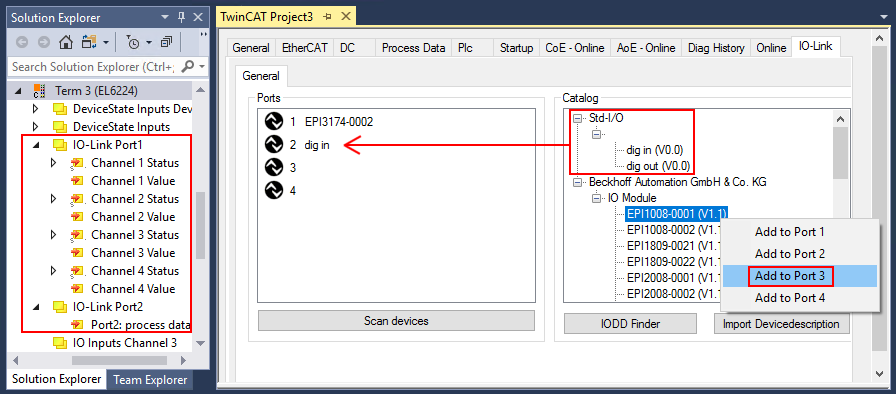The width and height of the screenshot is (896, 394).
Task: Collapse the Term 3 (EL6224) node
Action: pyautogui.click(x=18, y=91)
